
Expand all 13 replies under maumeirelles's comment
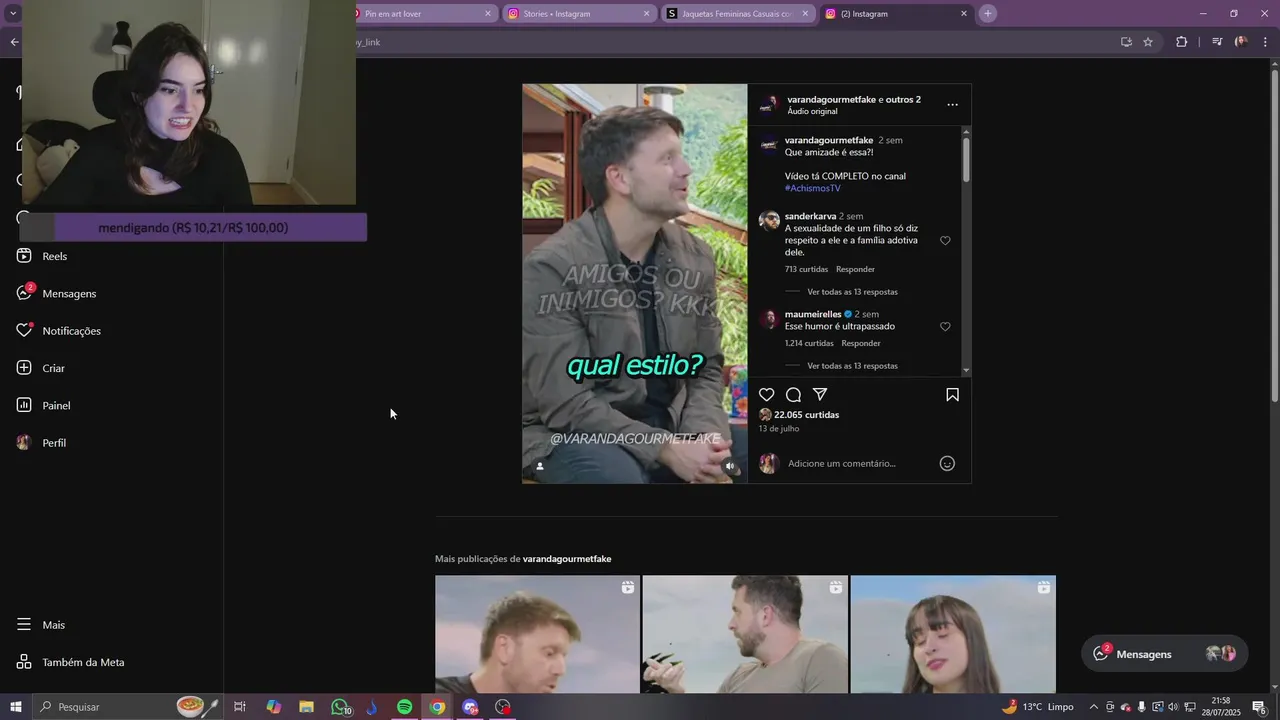point(852,366)
